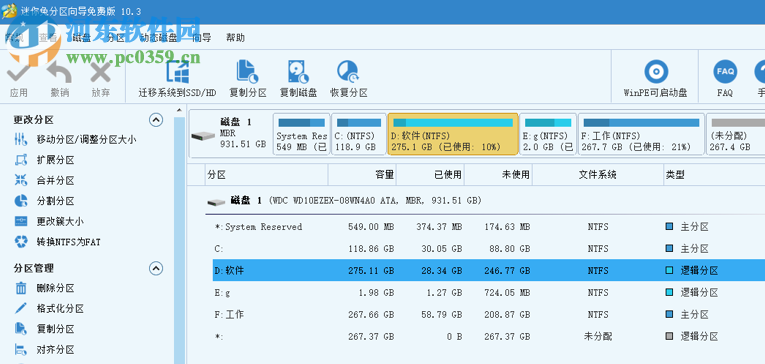Click the Apply (应用) checkmark icon
Screen dimensions: 765x364
(x=19, y=73)
